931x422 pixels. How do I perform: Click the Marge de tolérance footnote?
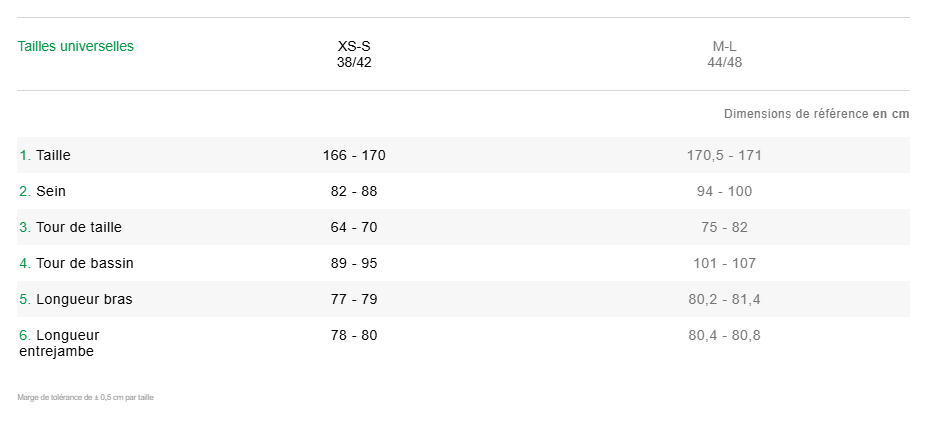85,398
